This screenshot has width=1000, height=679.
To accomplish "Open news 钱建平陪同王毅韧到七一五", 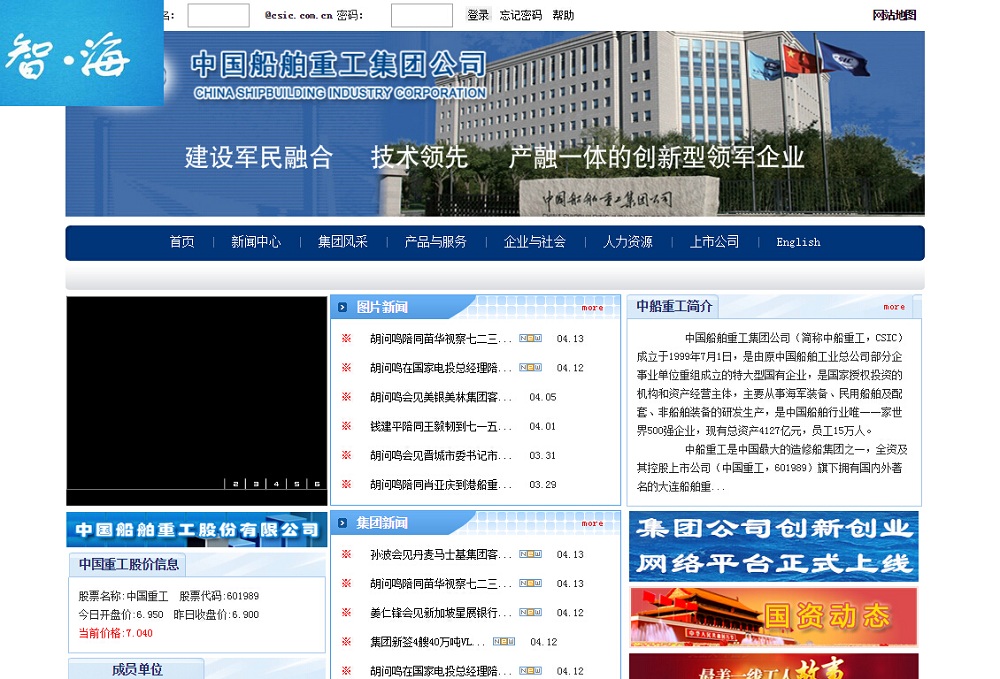I will tap(441, 427).
